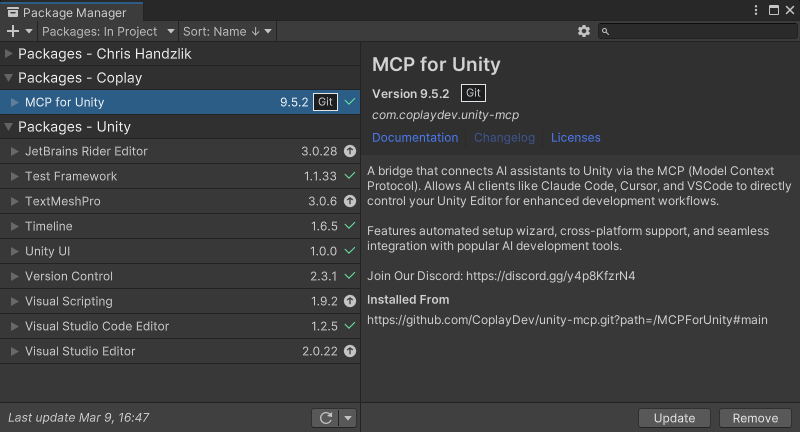Open refresh options dropdown arrow

click(348, 418)
